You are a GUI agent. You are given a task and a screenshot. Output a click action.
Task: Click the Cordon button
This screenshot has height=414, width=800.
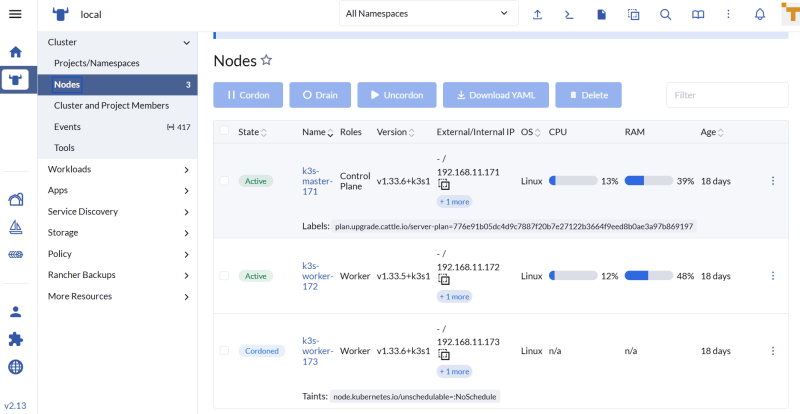(248, 95)
